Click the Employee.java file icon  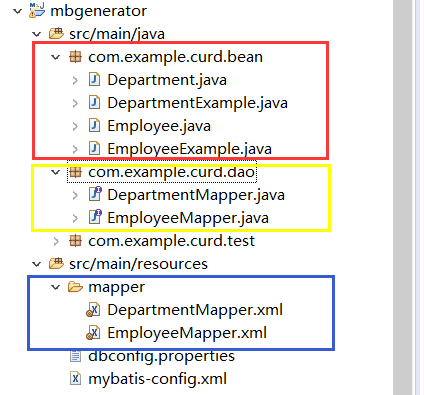(94, 126)
